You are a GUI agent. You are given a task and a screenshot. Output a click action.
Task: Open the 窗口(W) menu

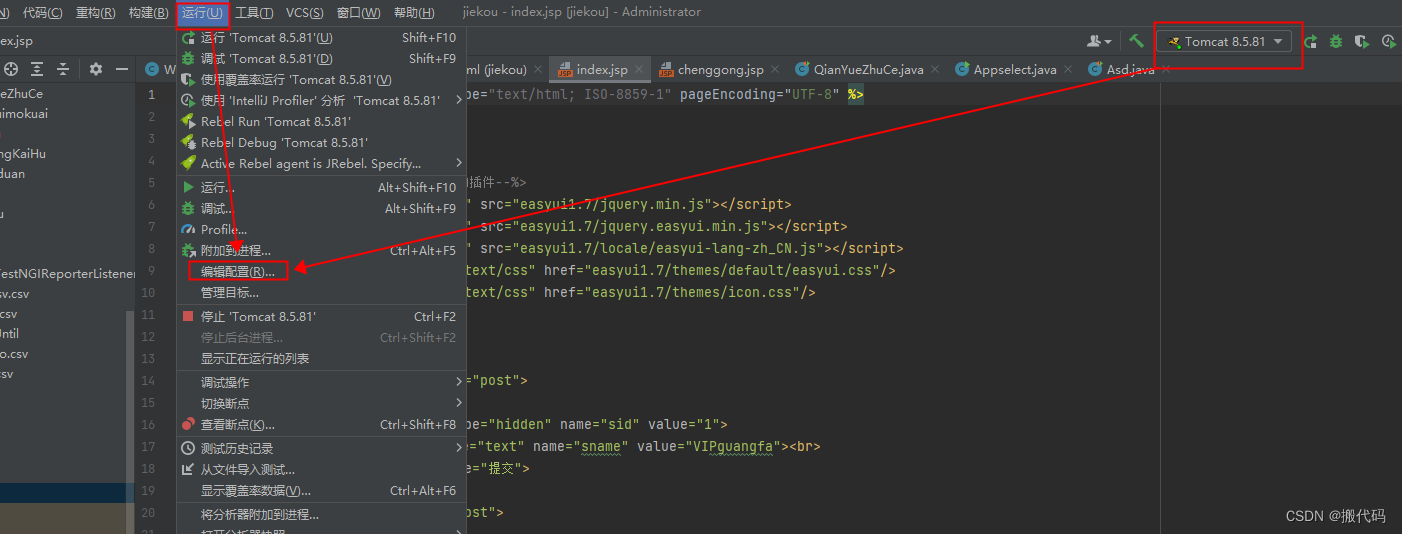click(x=358, y=13)
